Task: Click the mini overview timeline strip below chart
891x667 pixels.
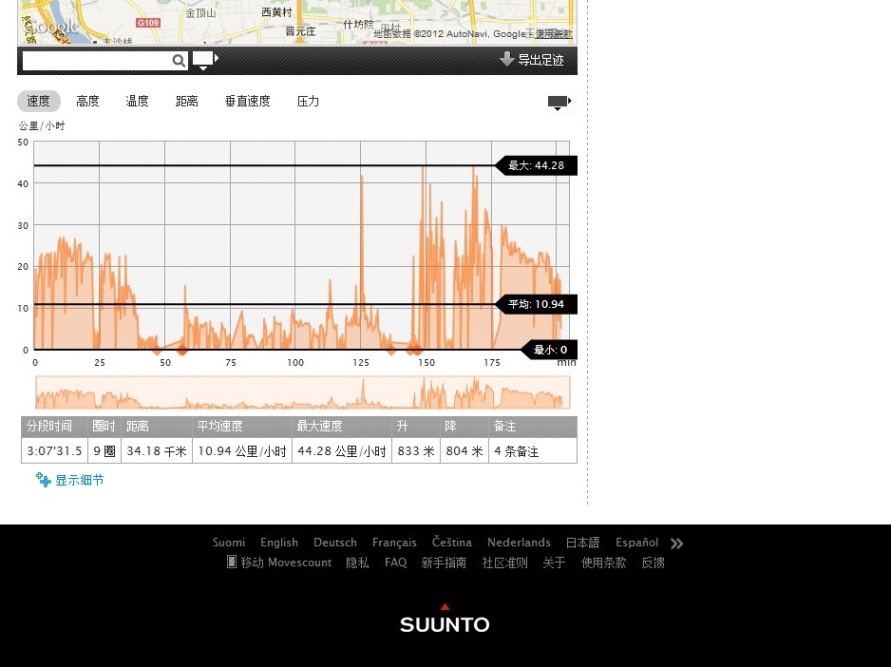Action: pyautogui.click(x=302, y=393)
